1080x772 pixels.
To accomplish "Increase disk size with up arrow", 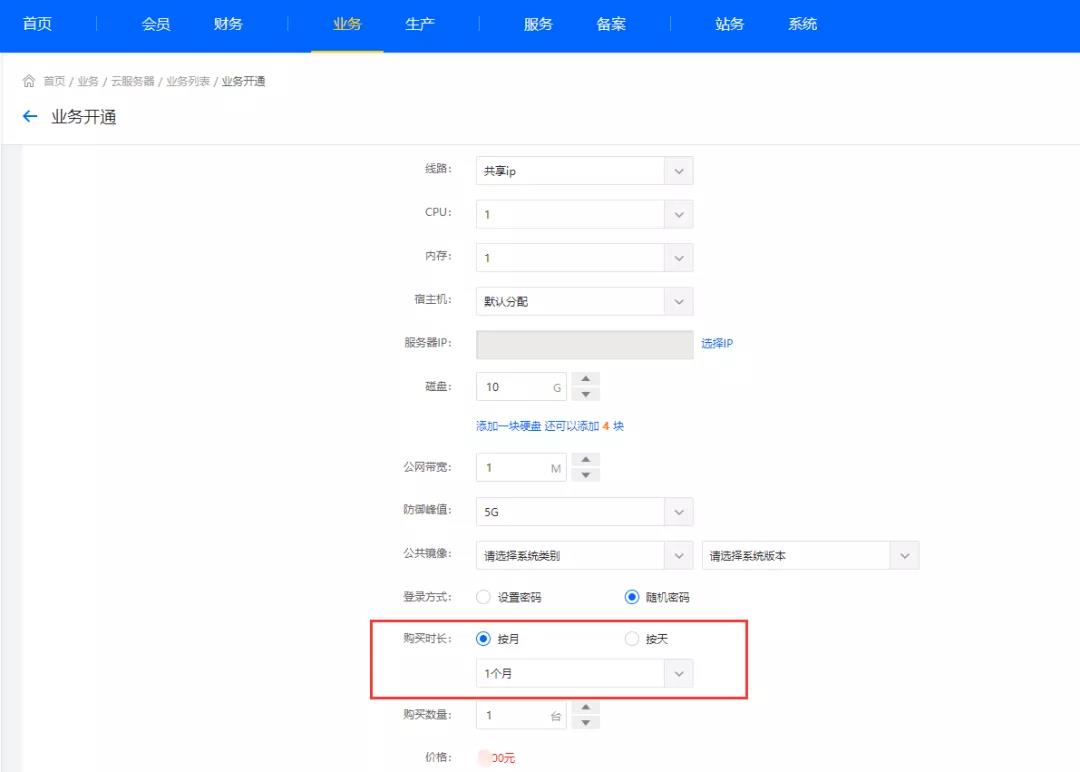I will coord(585,379).
